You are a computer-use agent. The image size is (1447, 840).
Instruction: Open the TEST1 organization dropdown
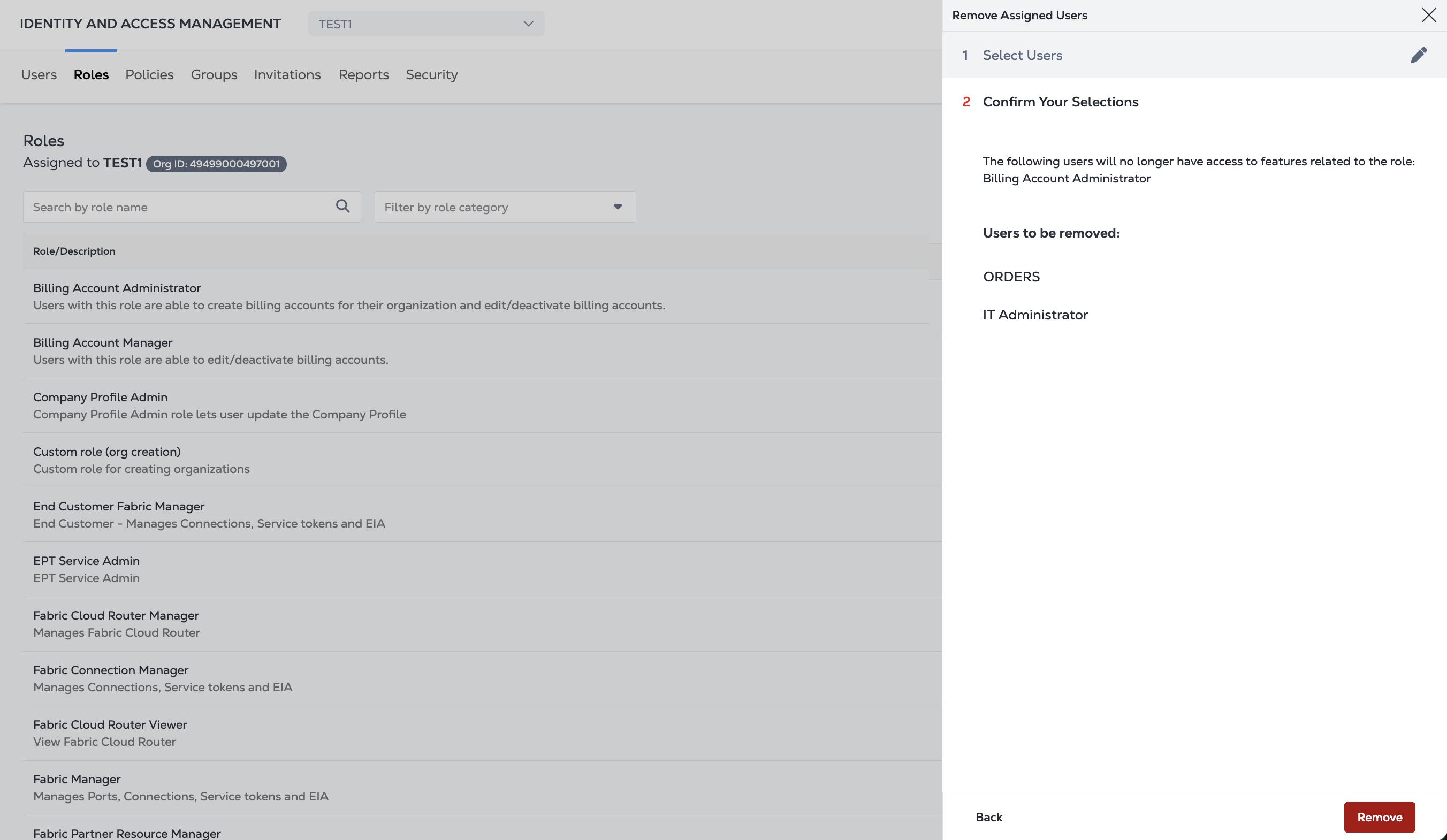pos(426,24)
